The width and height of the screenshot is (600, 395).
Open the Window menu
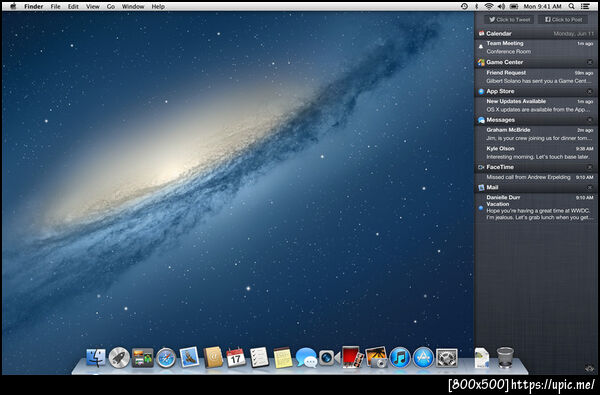pos(133,7)
